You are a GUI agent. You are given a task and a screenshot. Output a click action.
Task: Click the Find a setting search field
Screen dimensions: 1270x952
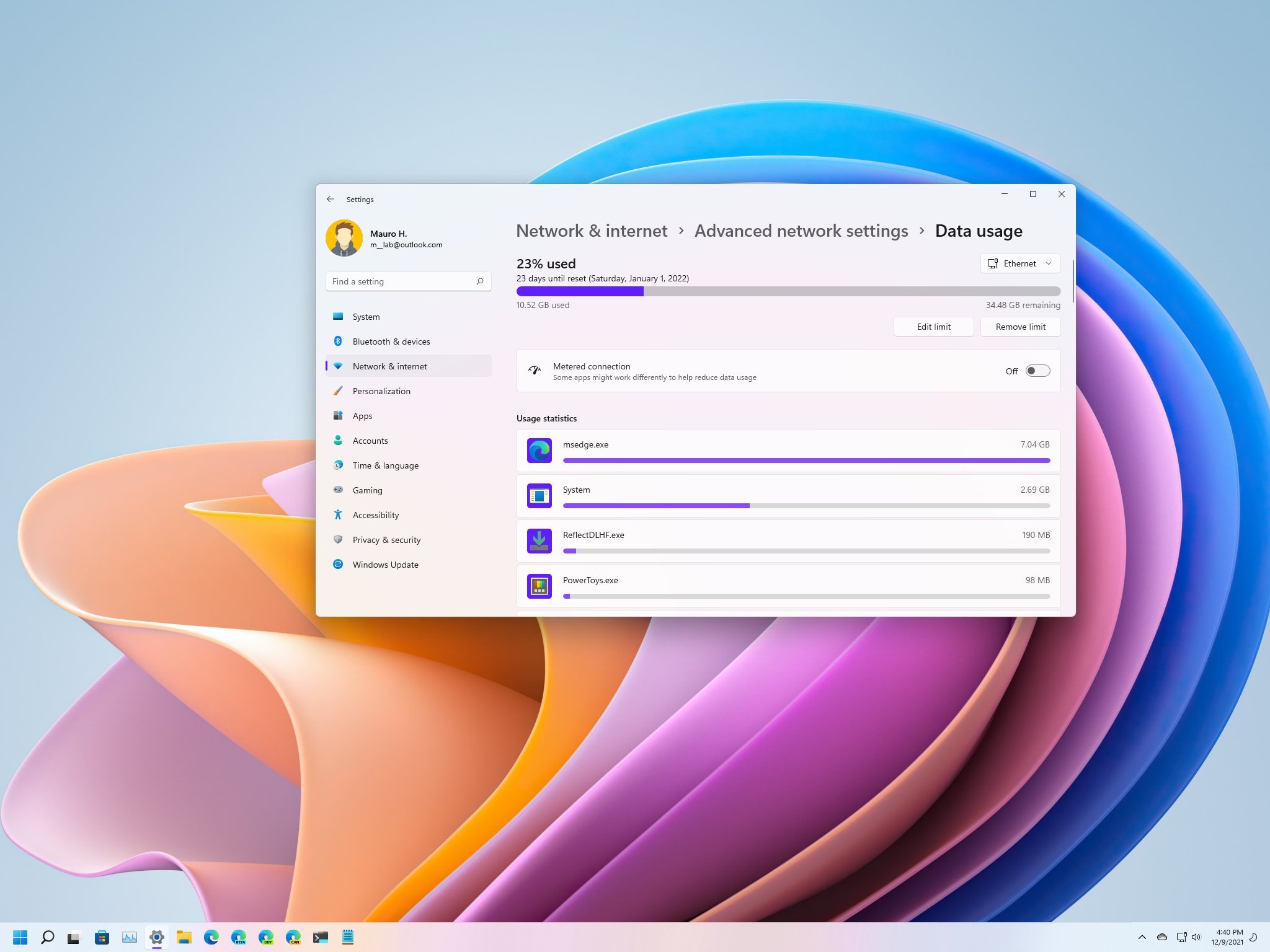tap(400, 281)
